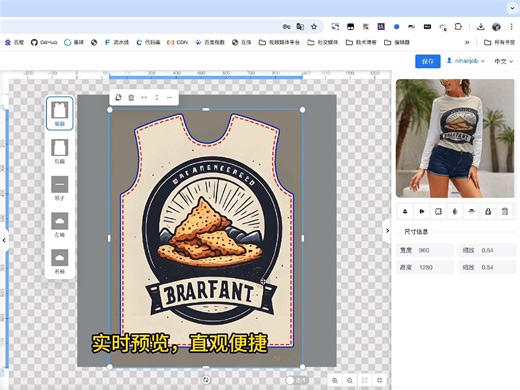Click the bottom-right selection handle
The height and width of the screenshot is (390, 520).
(302, 367)
